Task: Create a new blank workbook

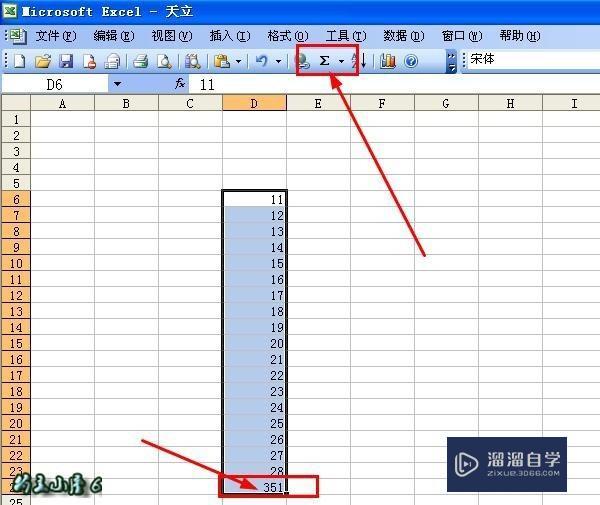Action: coord(20,61)
